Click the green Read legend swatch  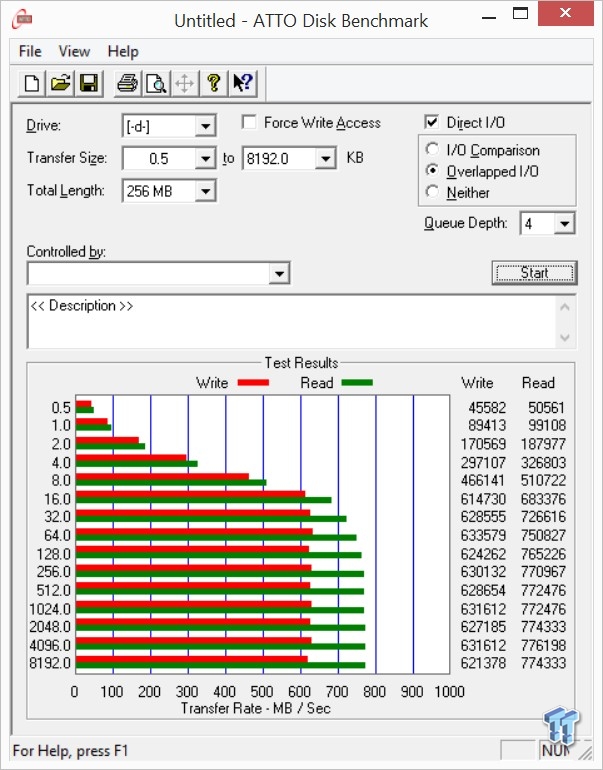point(357,383)
